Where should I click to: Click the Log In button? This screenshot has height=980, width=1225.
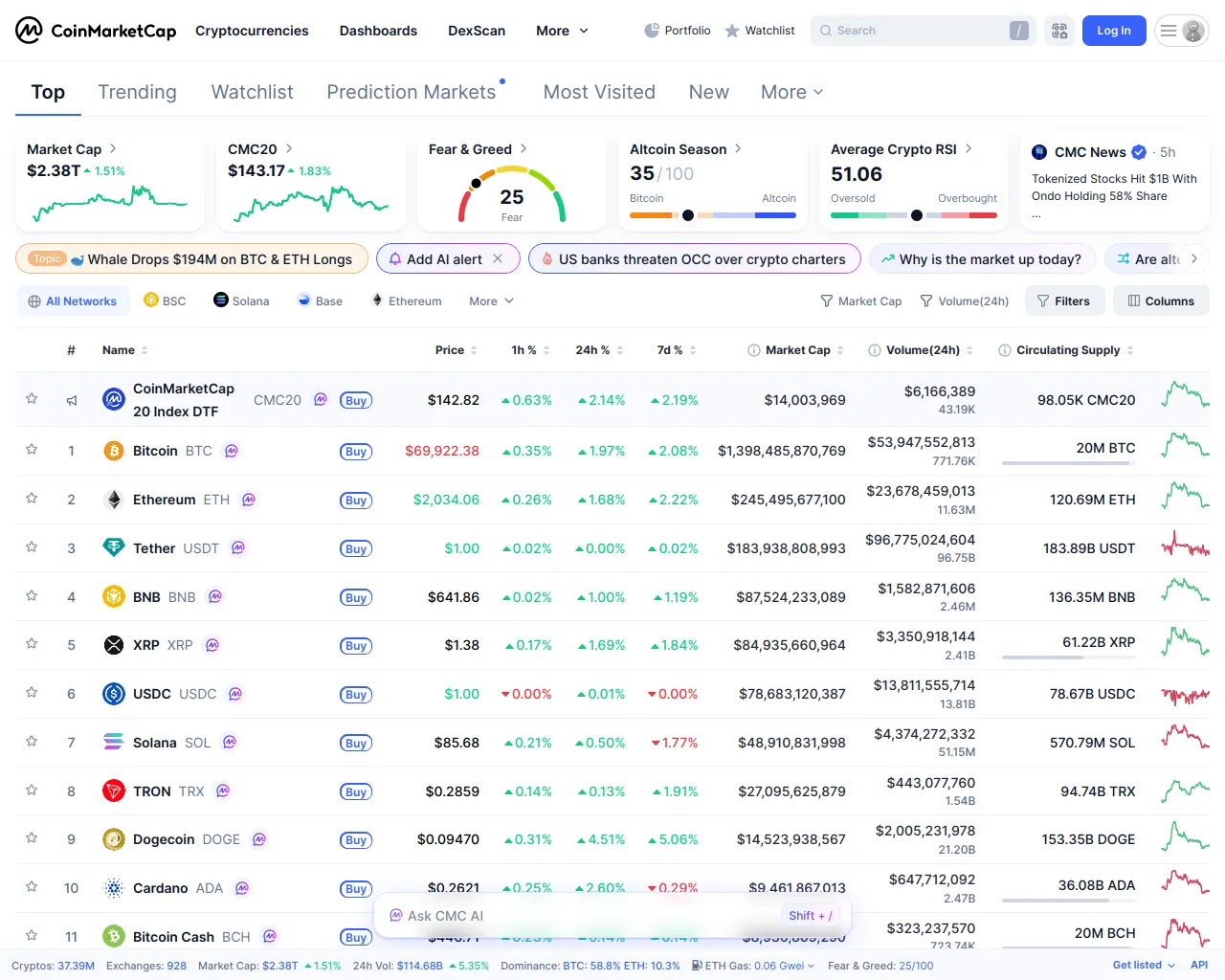[1113, 31]
